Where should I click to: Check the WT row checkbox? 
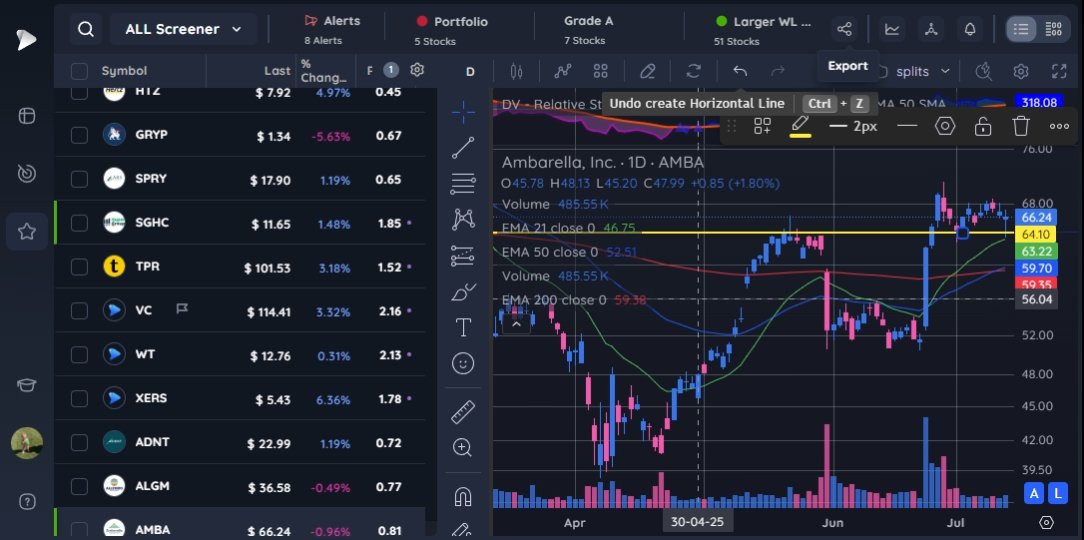coord(80,355)
